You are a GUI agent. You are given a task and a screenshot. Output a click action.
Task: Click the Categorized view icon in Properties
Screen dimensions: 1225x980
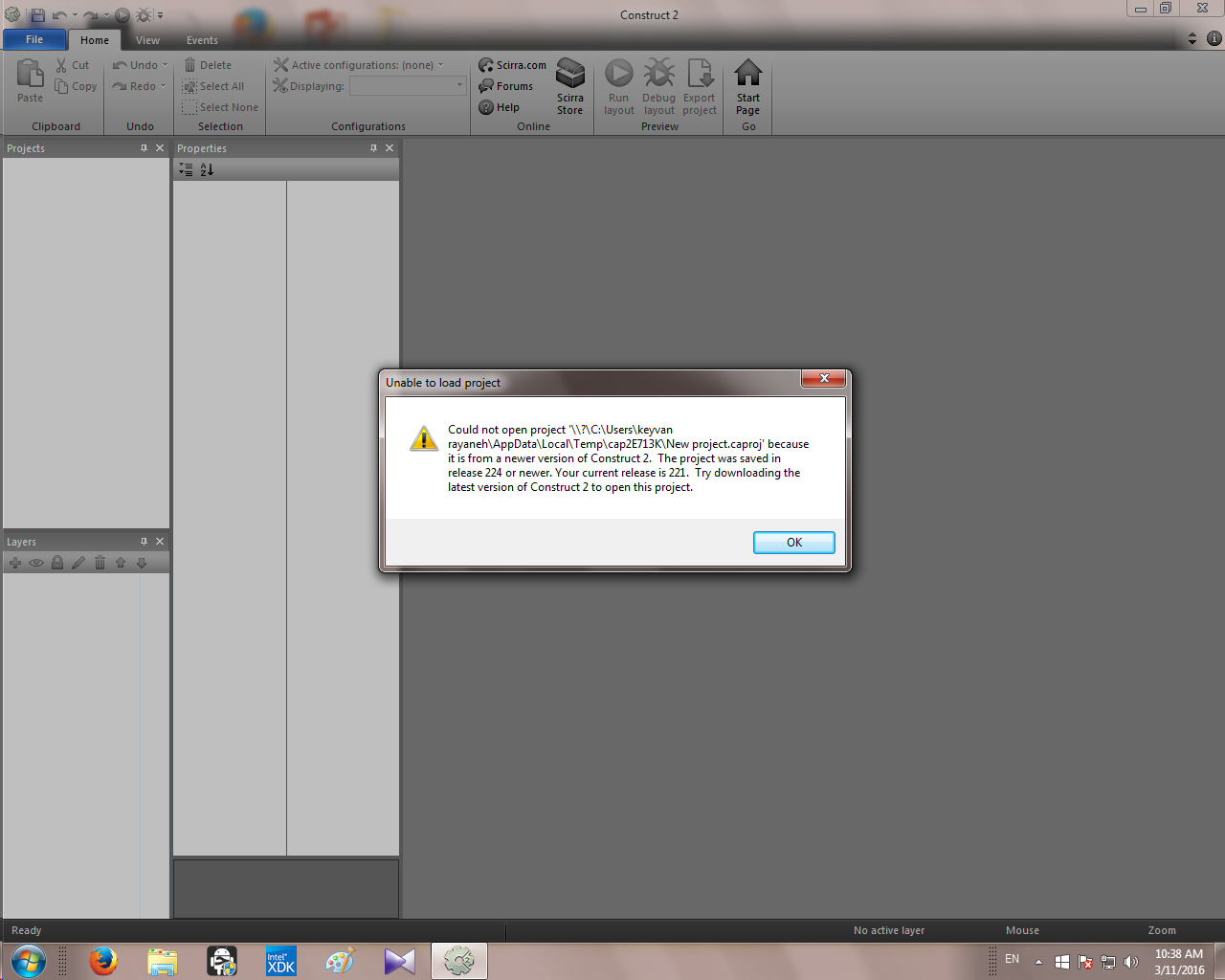click(186, 169)
